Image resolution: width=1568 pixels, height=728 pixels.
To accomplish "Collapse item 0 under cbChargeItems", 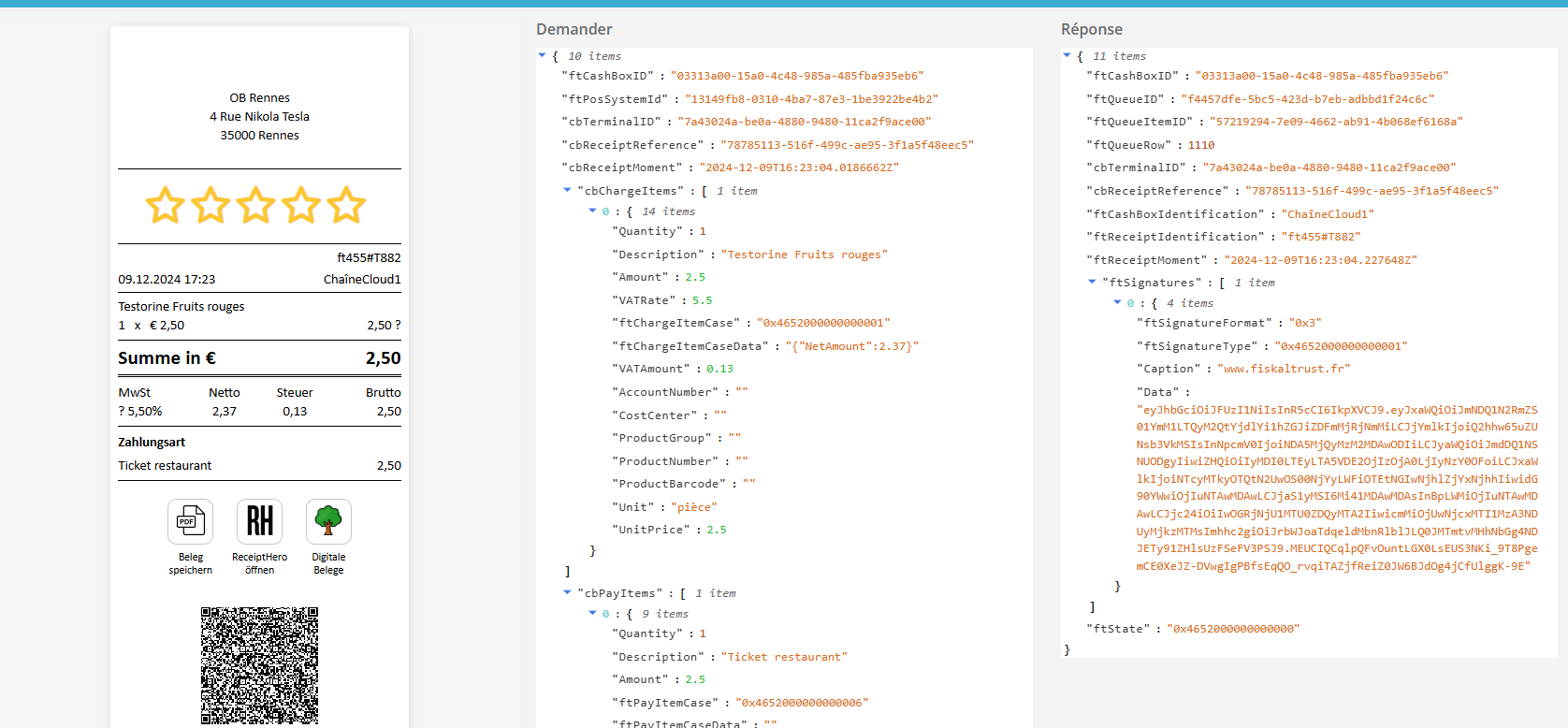I will tap(592, 211).
